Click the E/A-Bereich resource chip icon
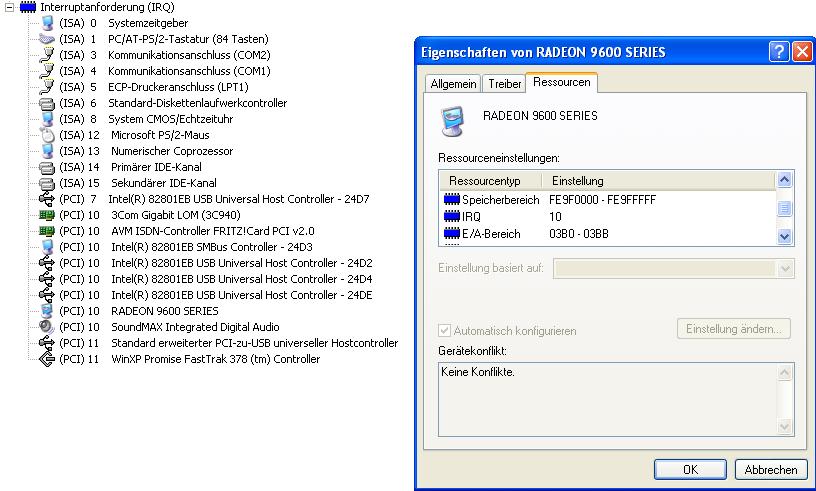This screenshot has height=491, width=816. pos(452,234)
